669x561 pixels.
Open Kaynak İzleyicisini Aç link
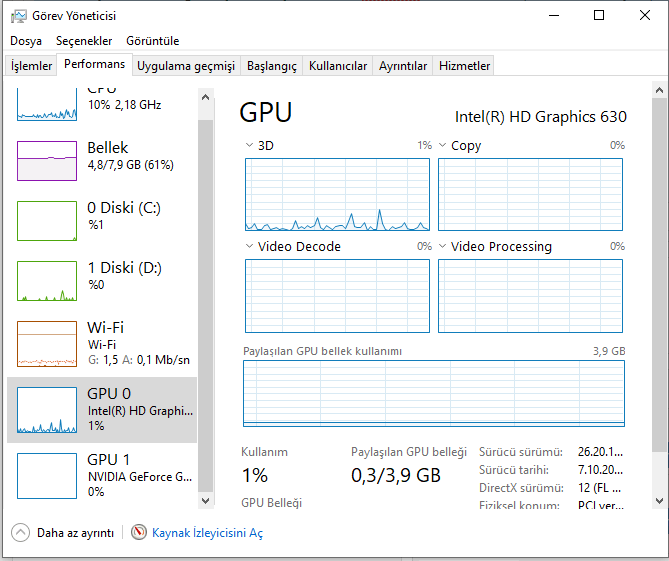click(x=207, y=533)
